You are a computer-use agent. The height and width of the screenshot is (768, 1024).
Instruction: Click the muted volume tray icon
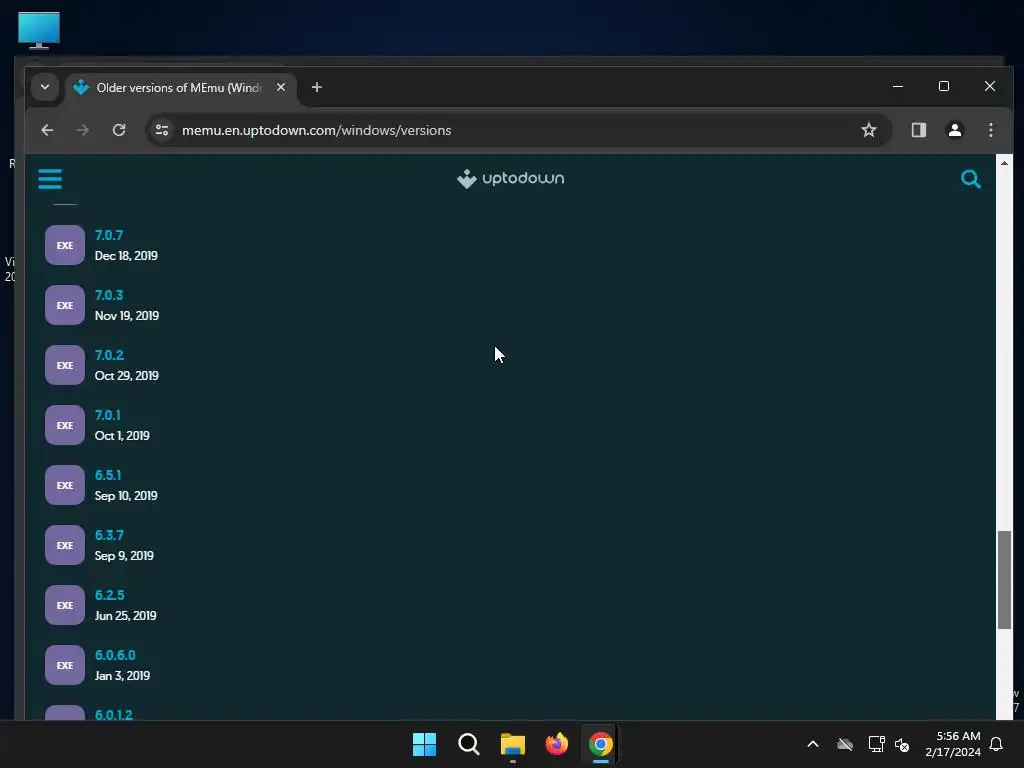[x=902, y=744]
